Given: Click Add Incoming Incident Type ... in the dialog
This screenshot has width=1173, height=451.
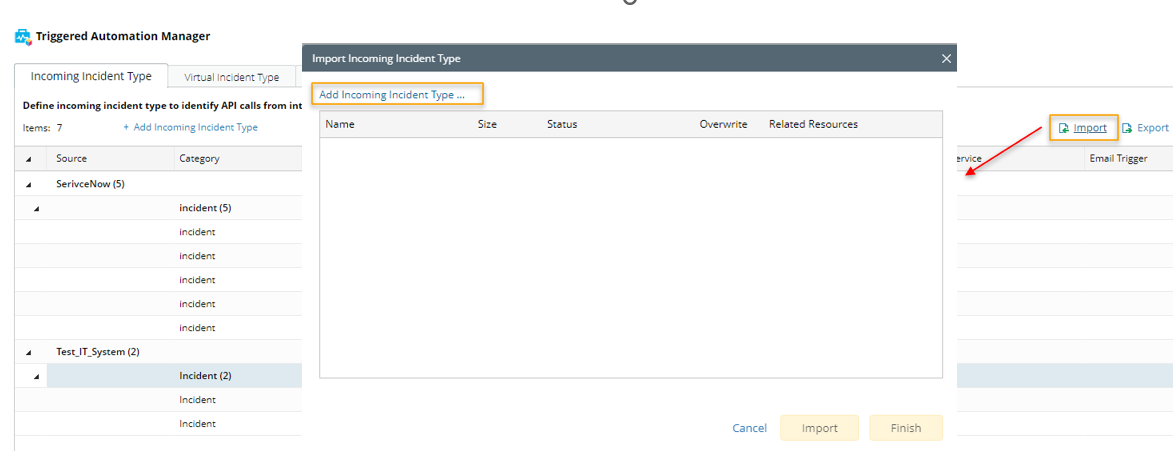Looking at the screenshot, I should (392, 95).
